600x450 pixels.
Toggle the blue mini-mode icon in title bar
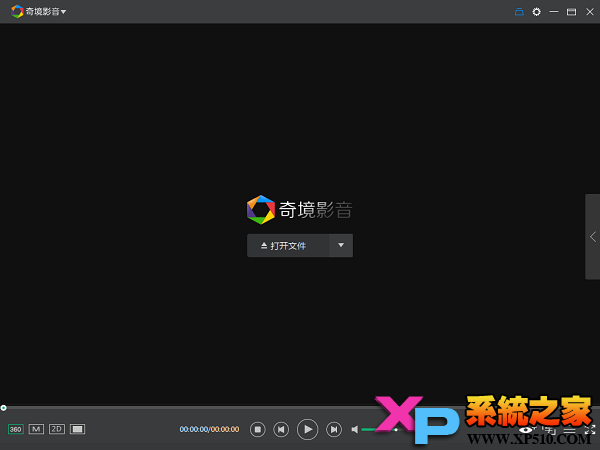pos(519,12)
